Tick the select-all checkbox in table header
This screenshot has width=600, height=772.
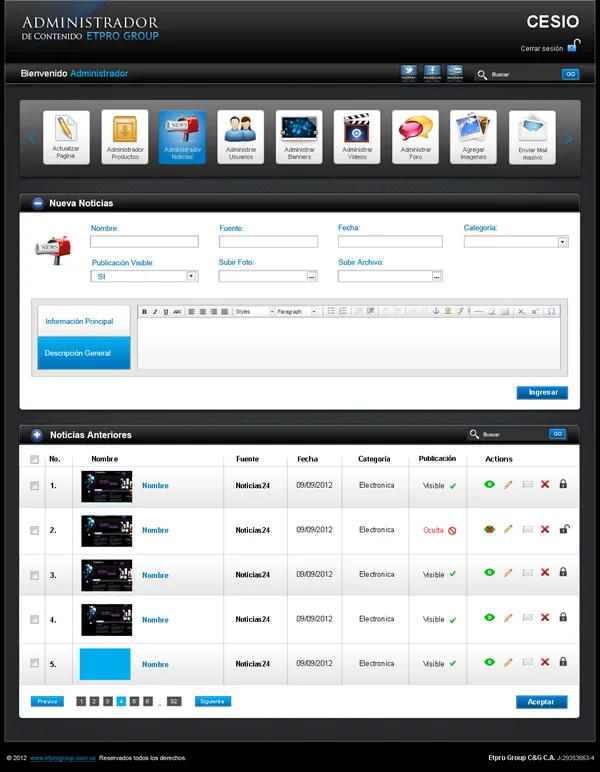(34, 459)
